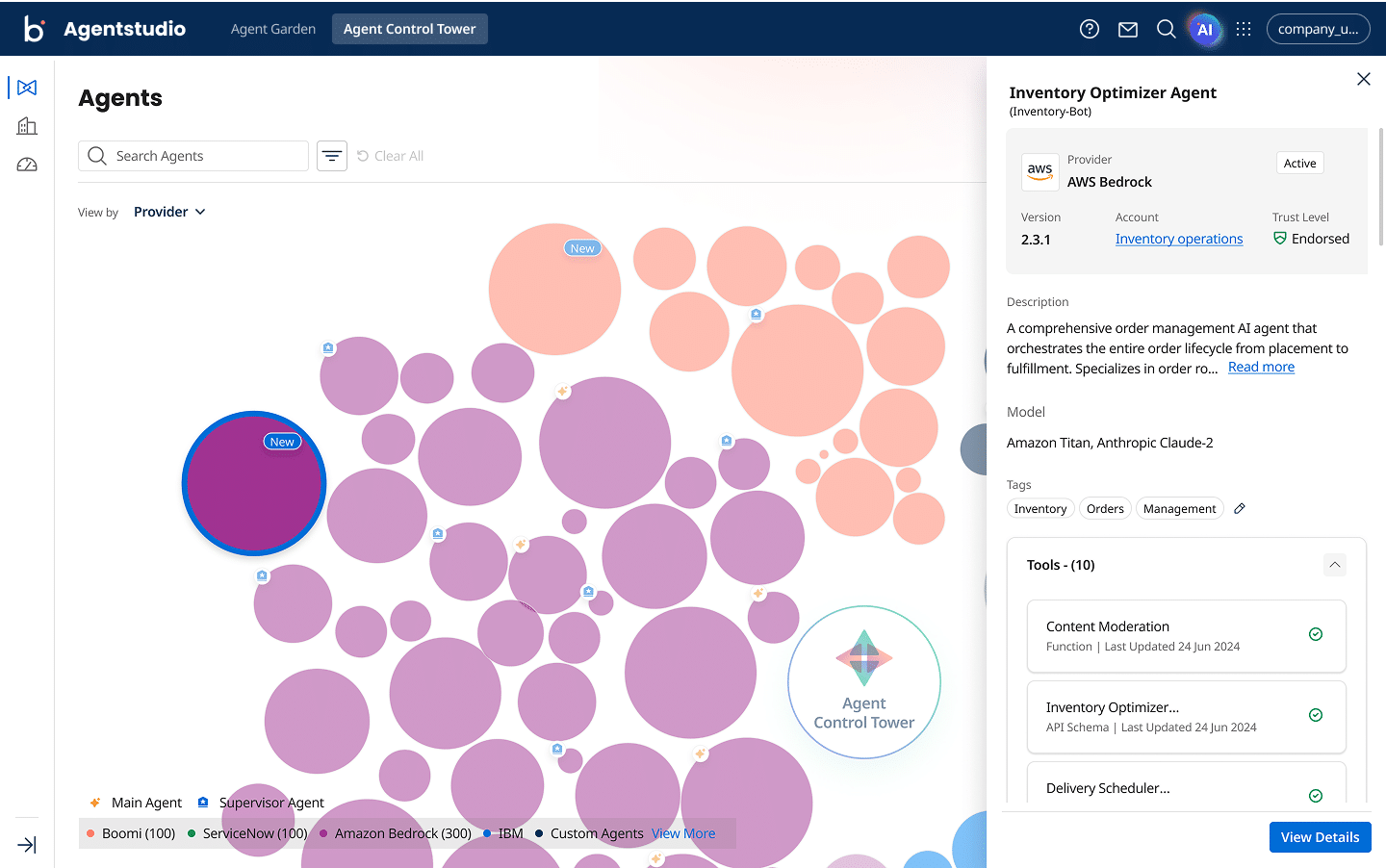
Task: Expand the sidebar with arrow icon
Action: click(x=27, y=845)
